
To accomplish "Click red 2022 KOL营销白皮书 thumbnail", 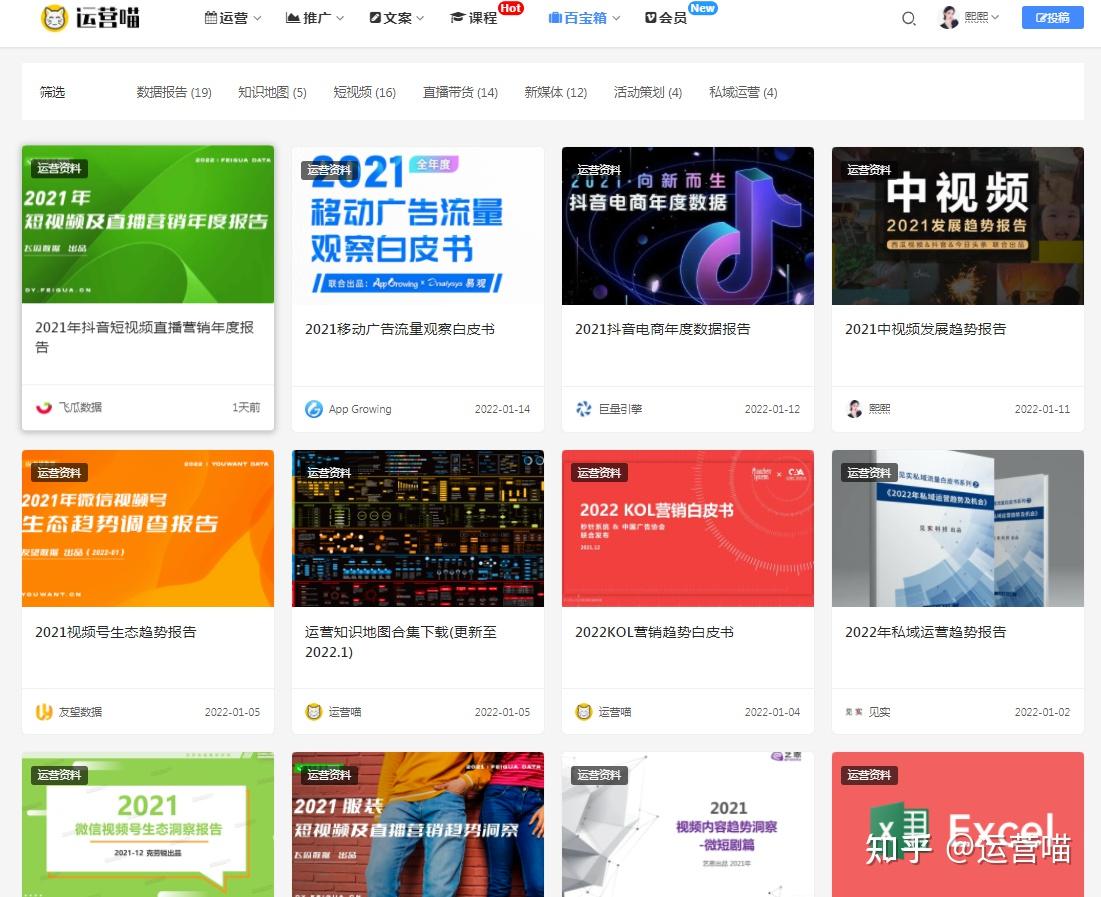I will coord(688,528).
